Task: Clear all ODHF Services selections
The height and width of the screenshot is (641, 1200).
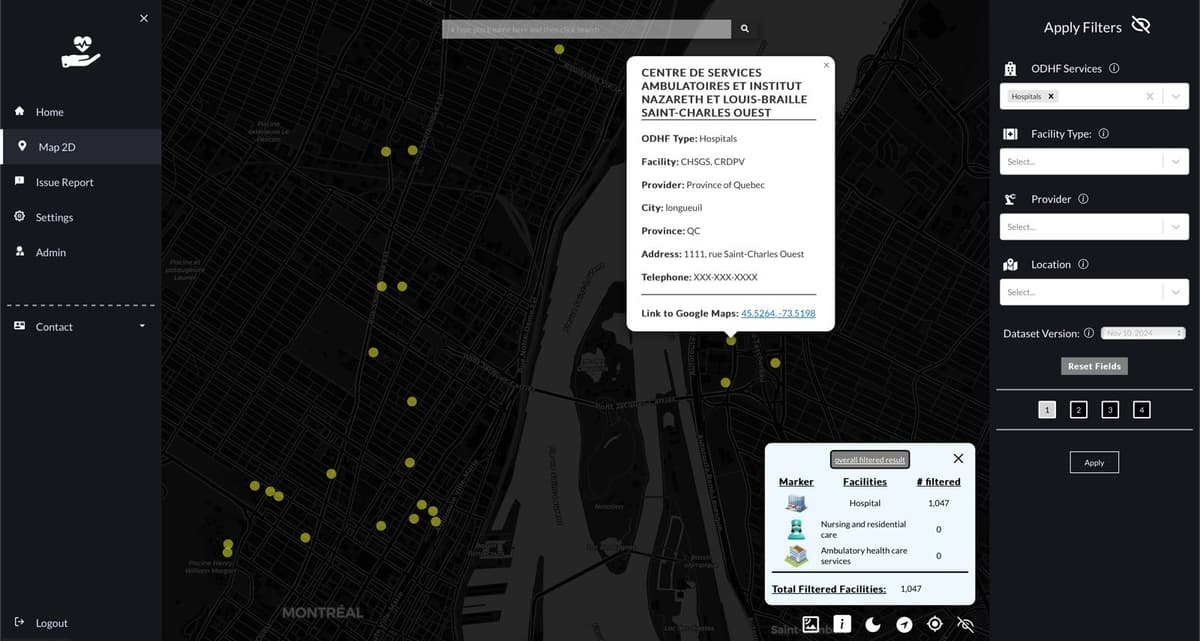Action: pyautogui.click(x=1150, y=97)
